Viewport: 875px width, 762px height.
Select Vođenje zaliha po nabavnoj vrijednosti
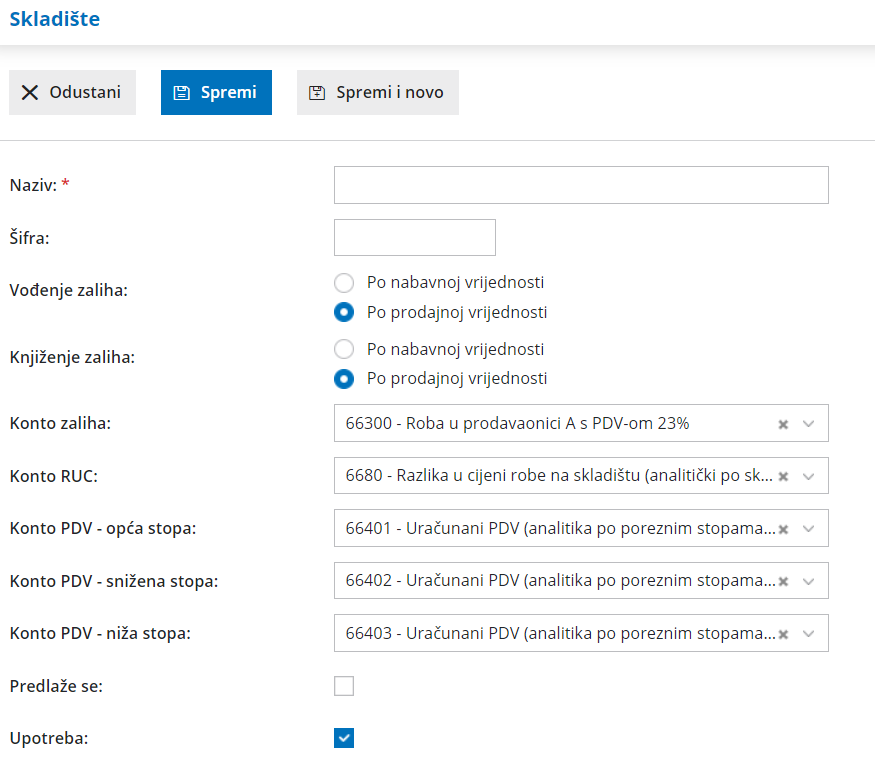(x=344, y=283)
